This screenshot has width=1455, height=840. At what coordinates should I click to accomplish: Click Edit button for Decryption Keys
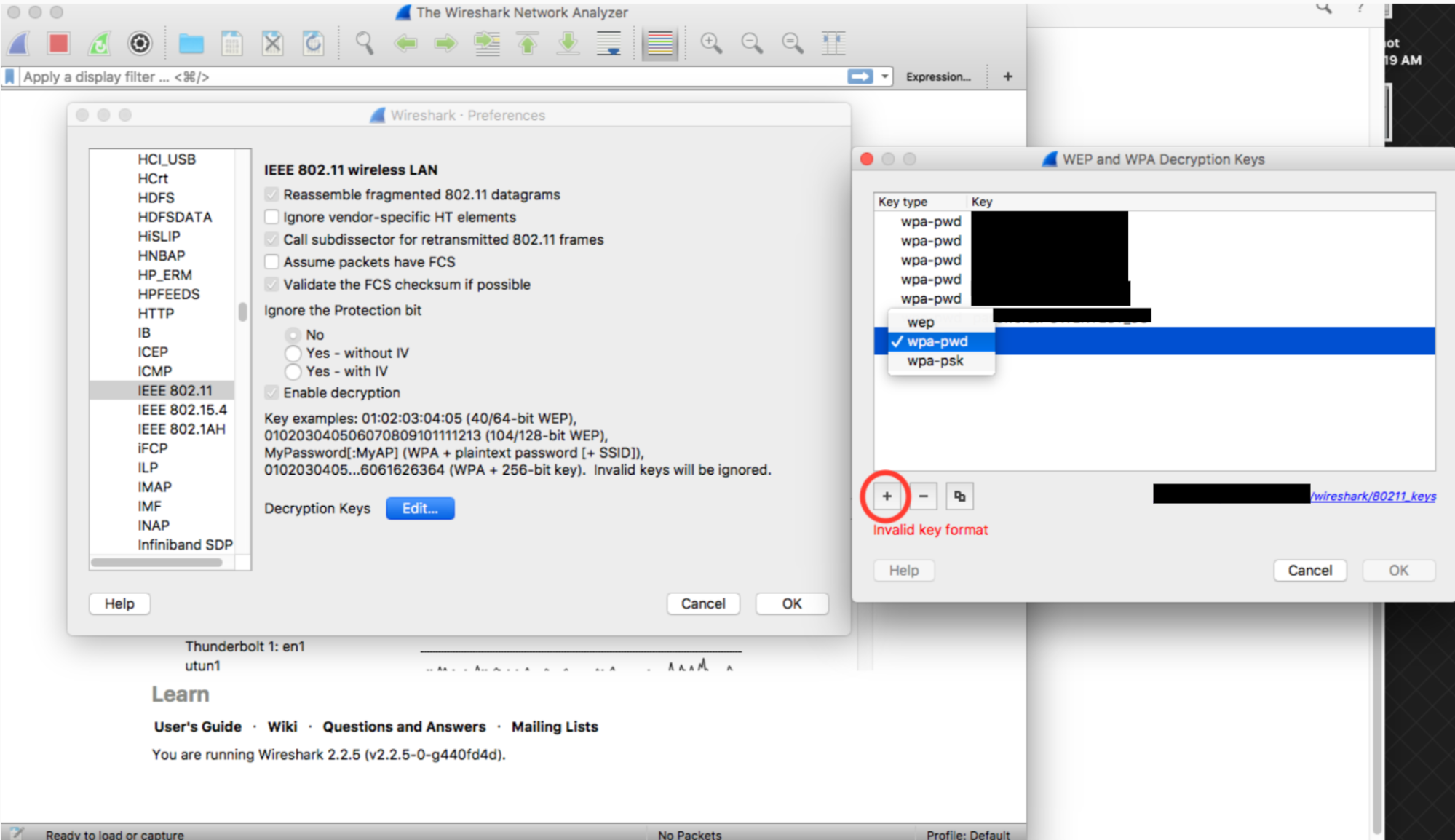pyautogui.click(x=418, y=509)
